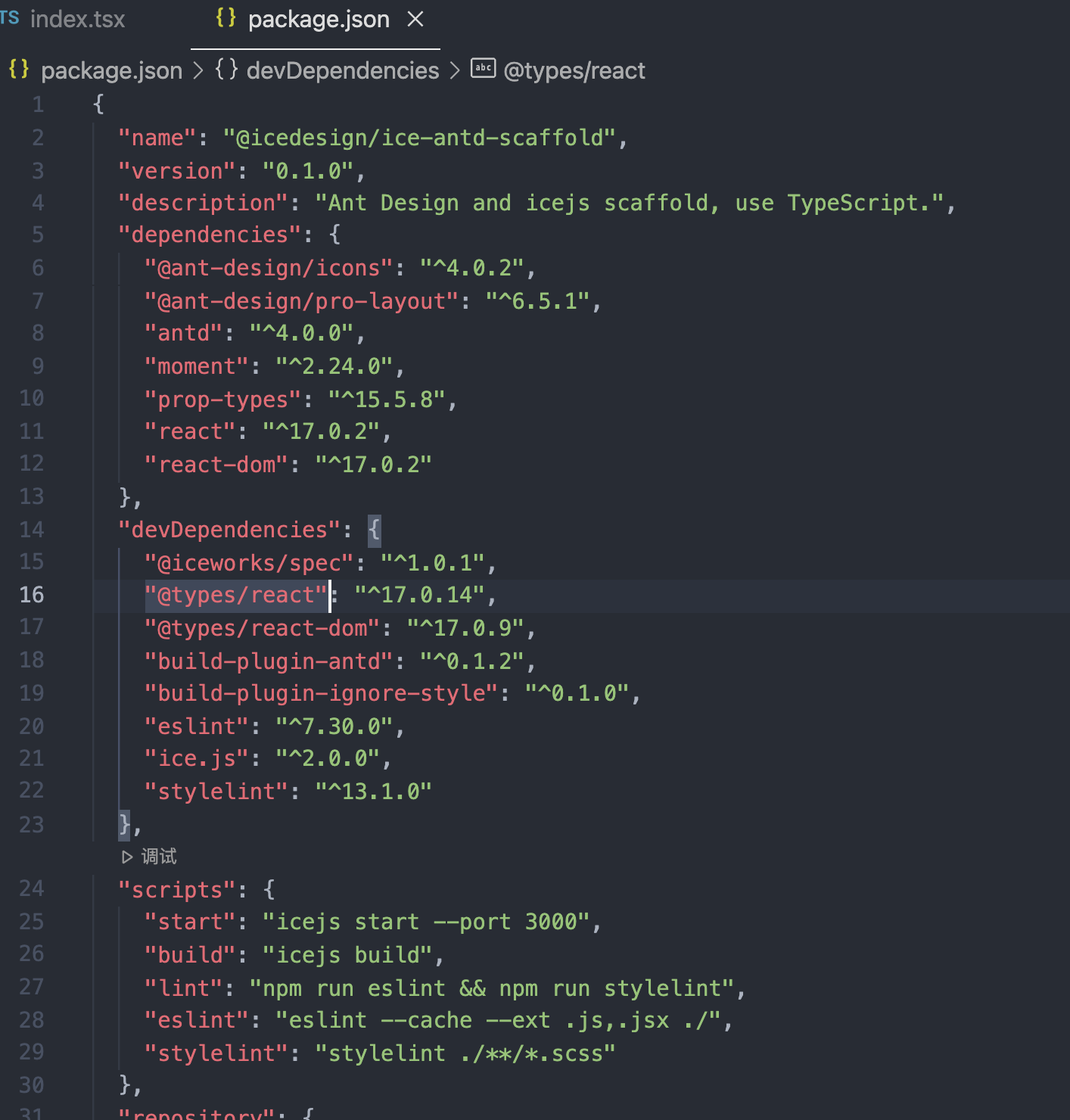This screenshot has height=1120, width=1070.
Task: Open the @types/react breadcrumb entry
Action: pyautogui.click(x=574, y=70)
